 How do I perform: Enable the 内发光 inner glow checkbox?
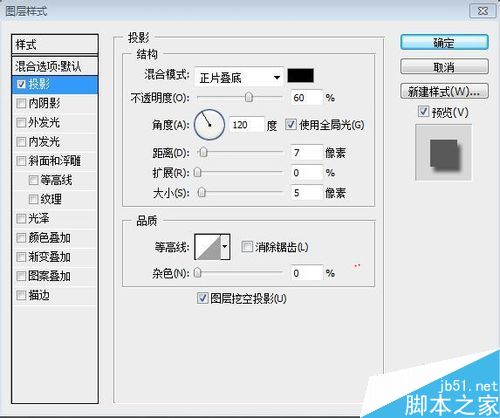pos(21,142)
